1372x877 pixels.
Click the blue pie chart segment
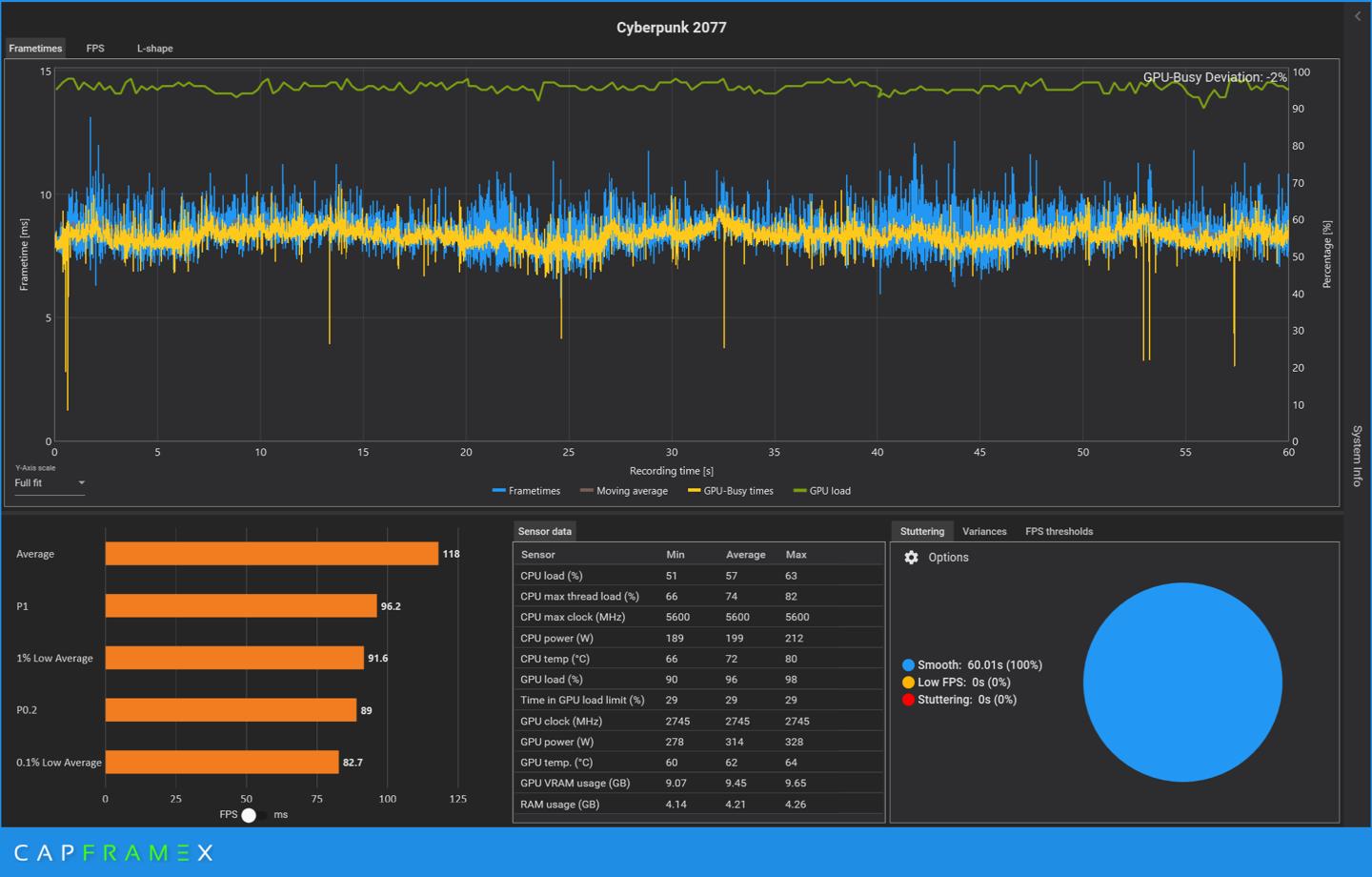pyautogui.click(x=1182, y=682)
